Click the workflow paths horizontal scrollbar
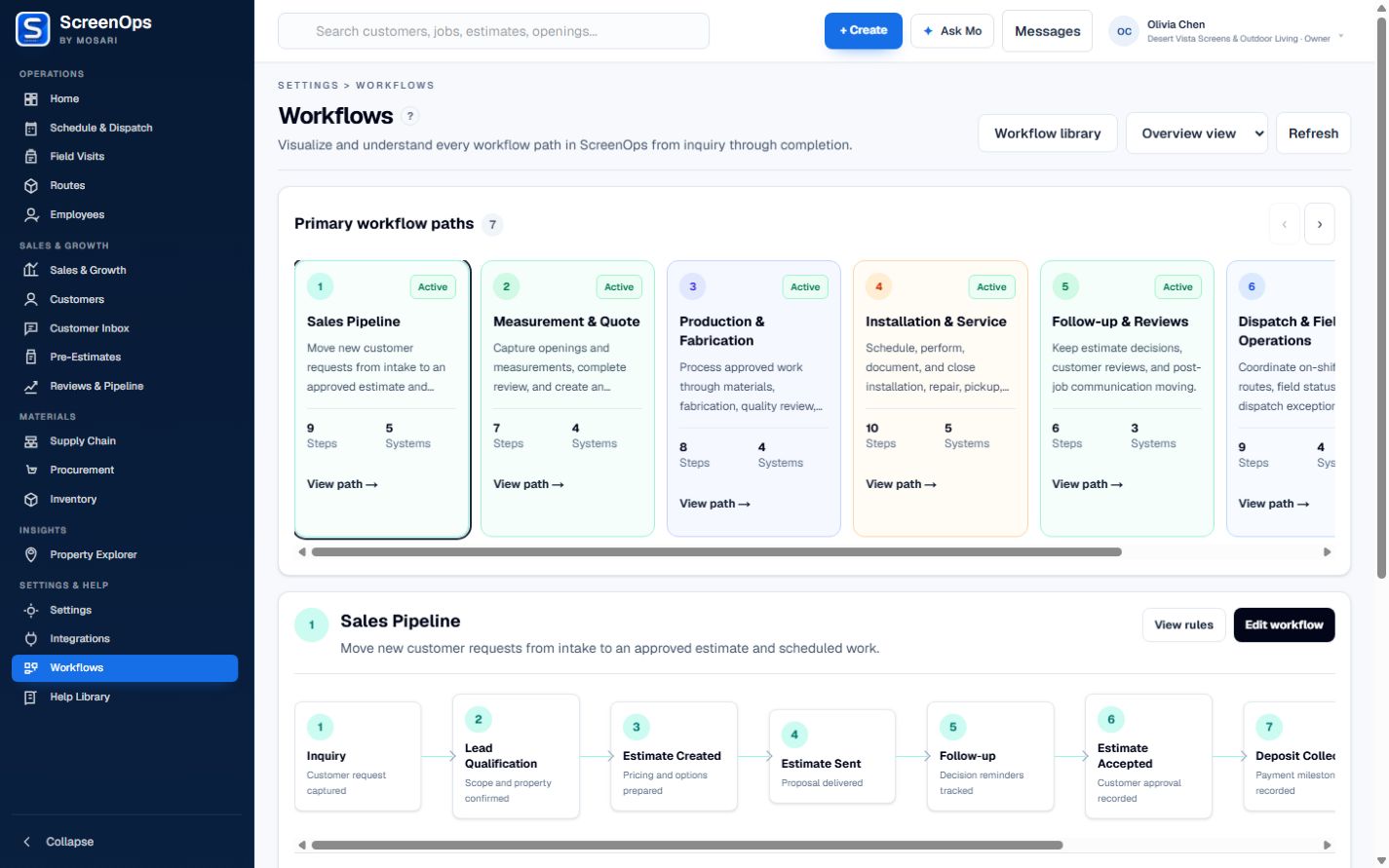1389x868 pixels. coord(716,552)
